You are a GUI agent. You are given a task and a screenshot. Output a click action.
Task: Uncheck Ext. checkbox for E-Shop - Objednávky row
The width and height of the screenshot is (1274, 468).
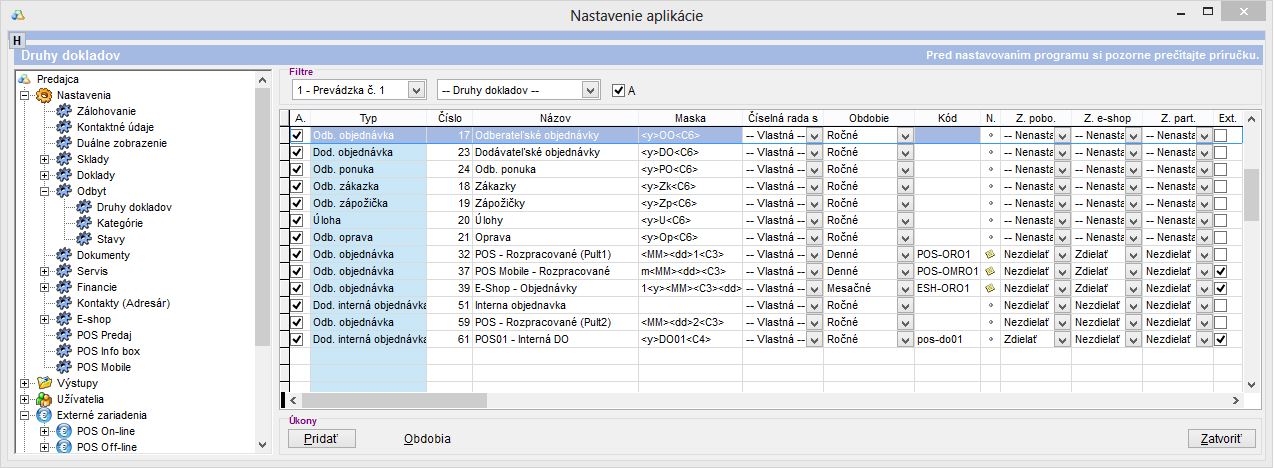click(1220, 288)
